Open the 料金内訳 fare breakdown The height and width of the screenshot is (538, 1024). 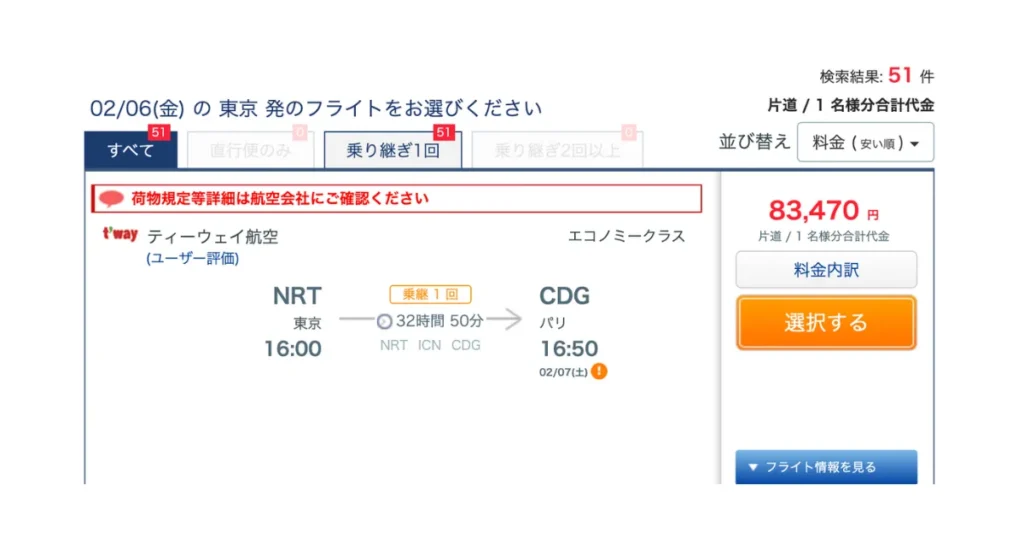826,270
